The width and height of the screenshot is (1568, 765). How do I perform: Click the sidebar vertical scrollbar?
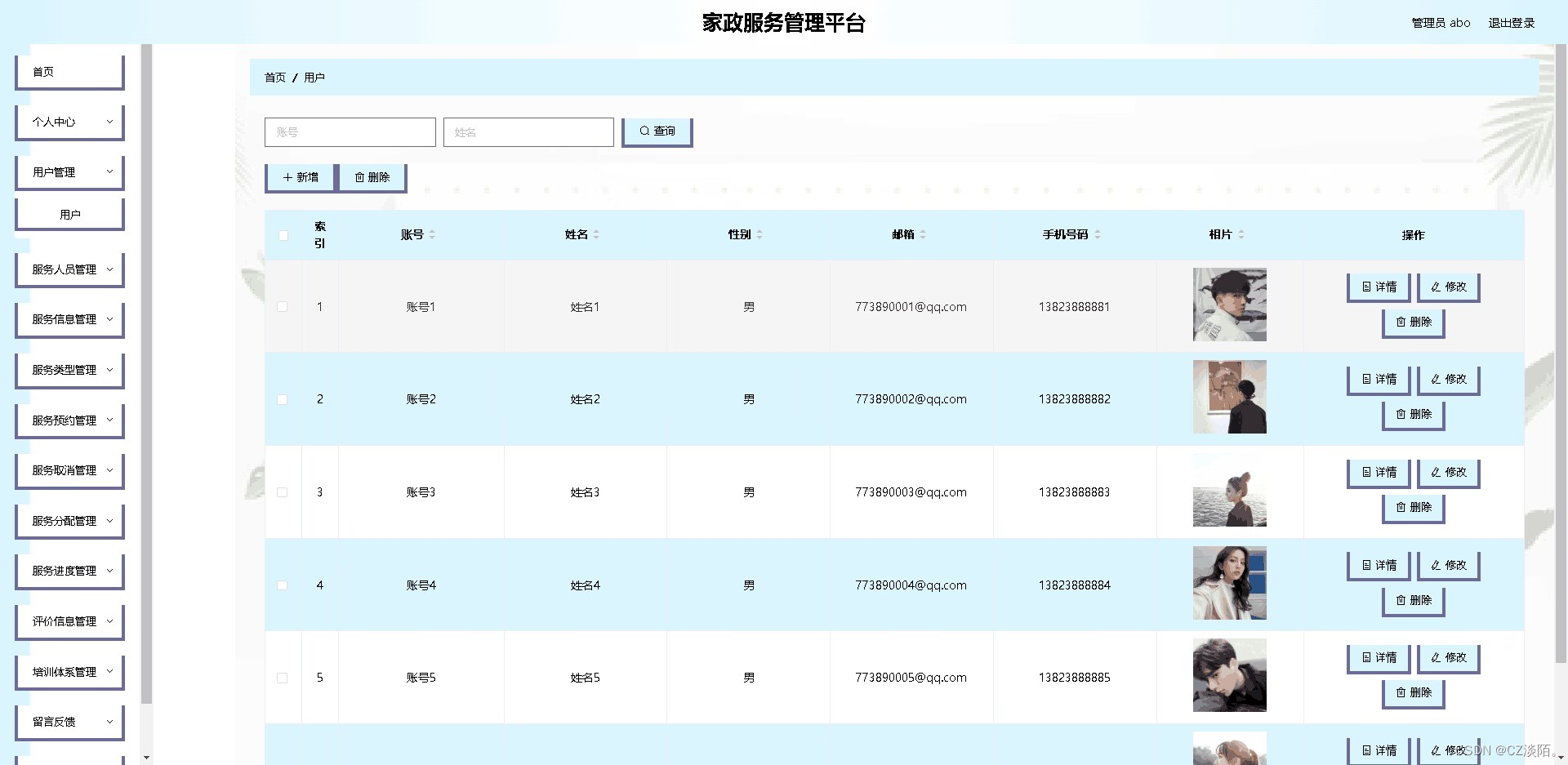pos(146,373)
